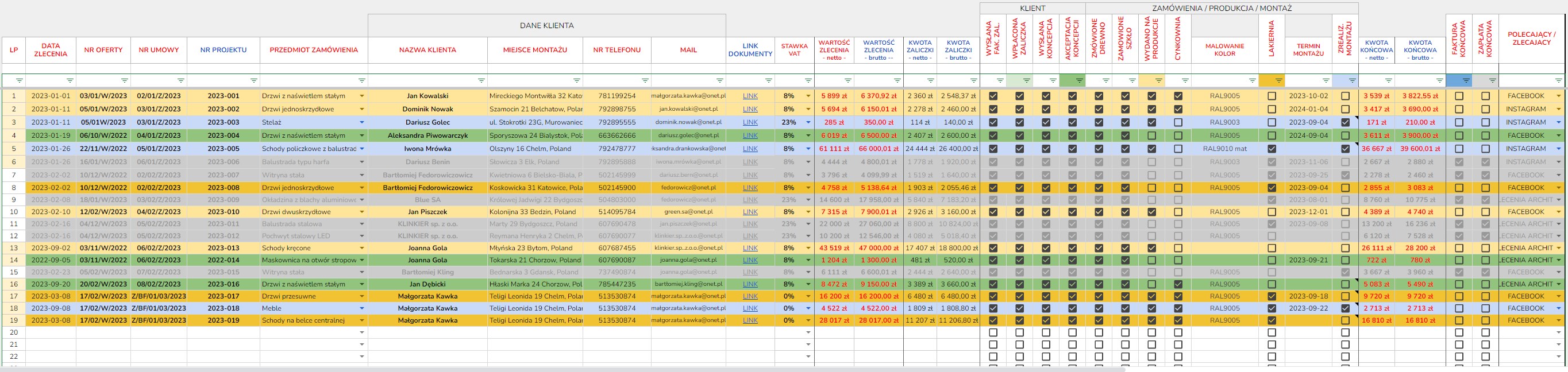Open LINK document in row 13 Joanna Gola

coord(750,248)
